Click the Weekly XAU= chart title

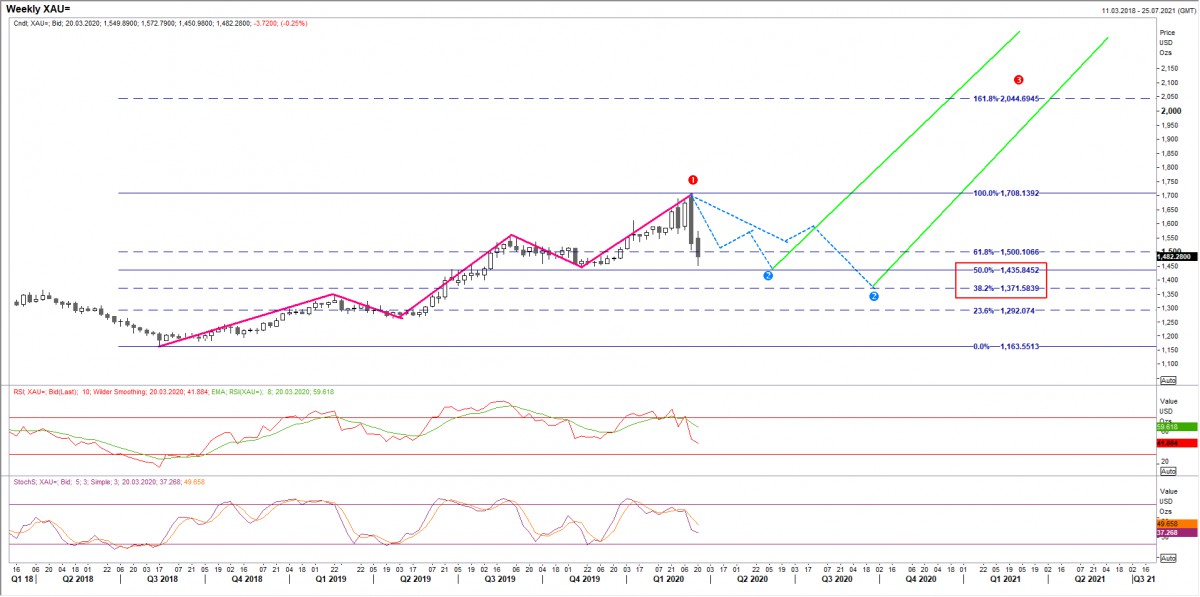coord(39,8)
